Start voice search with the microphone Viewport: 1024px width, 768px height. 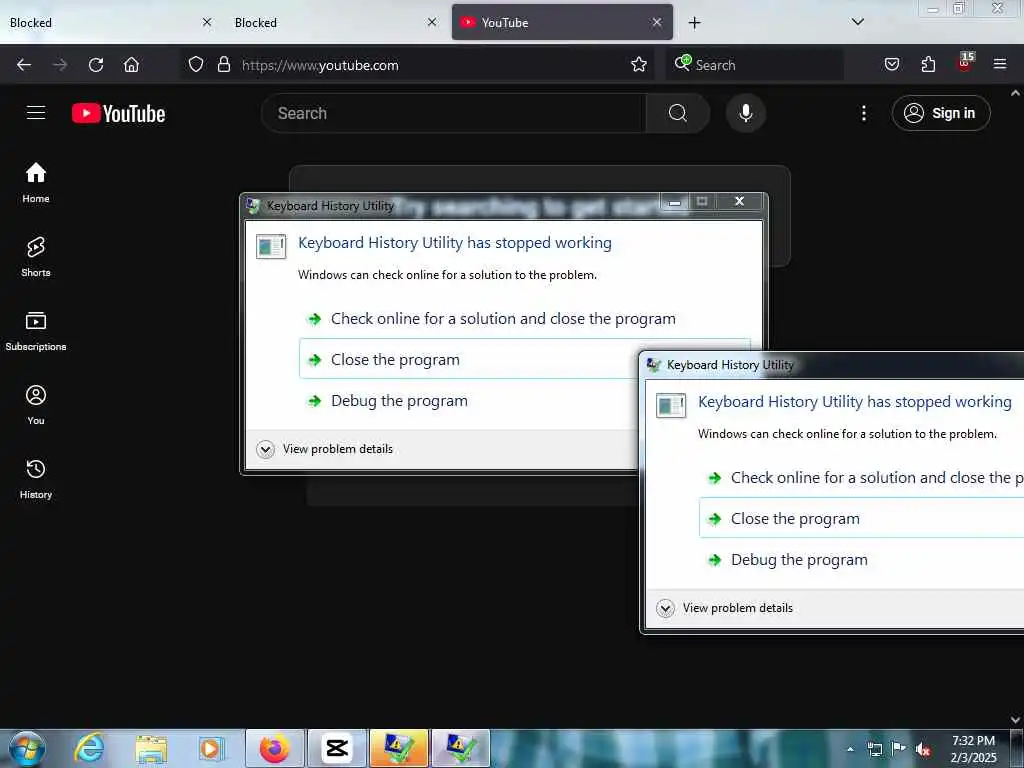click(x=746, y=113)
